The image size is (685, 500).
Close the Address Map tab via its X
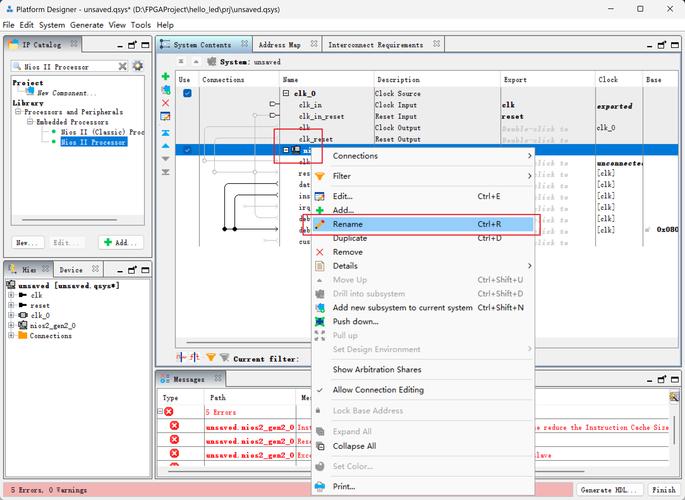[314, 44]
